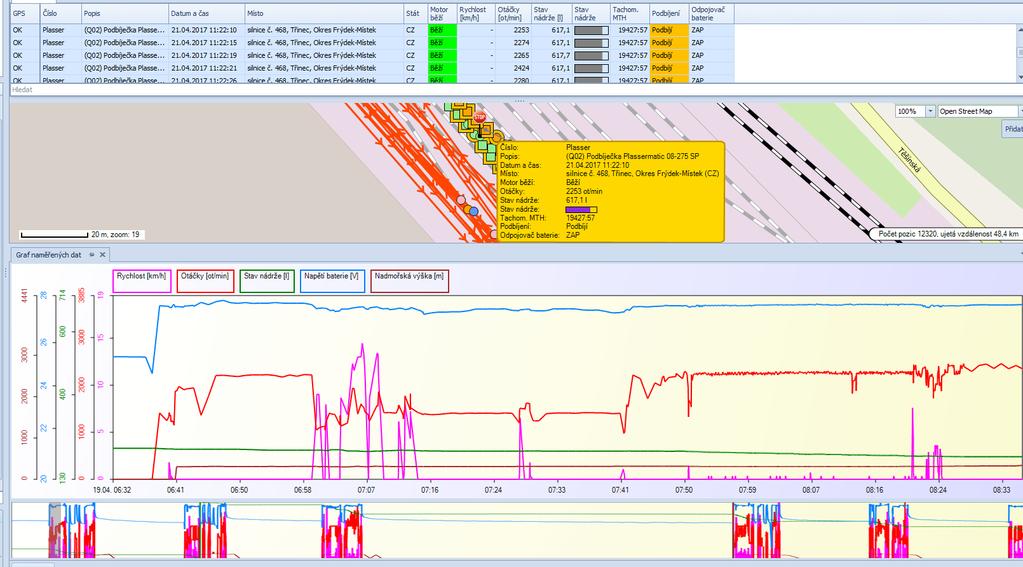Select the pink circle marker on the map
Viewport: 1023px width, 567px height.
tap(461, 200)
